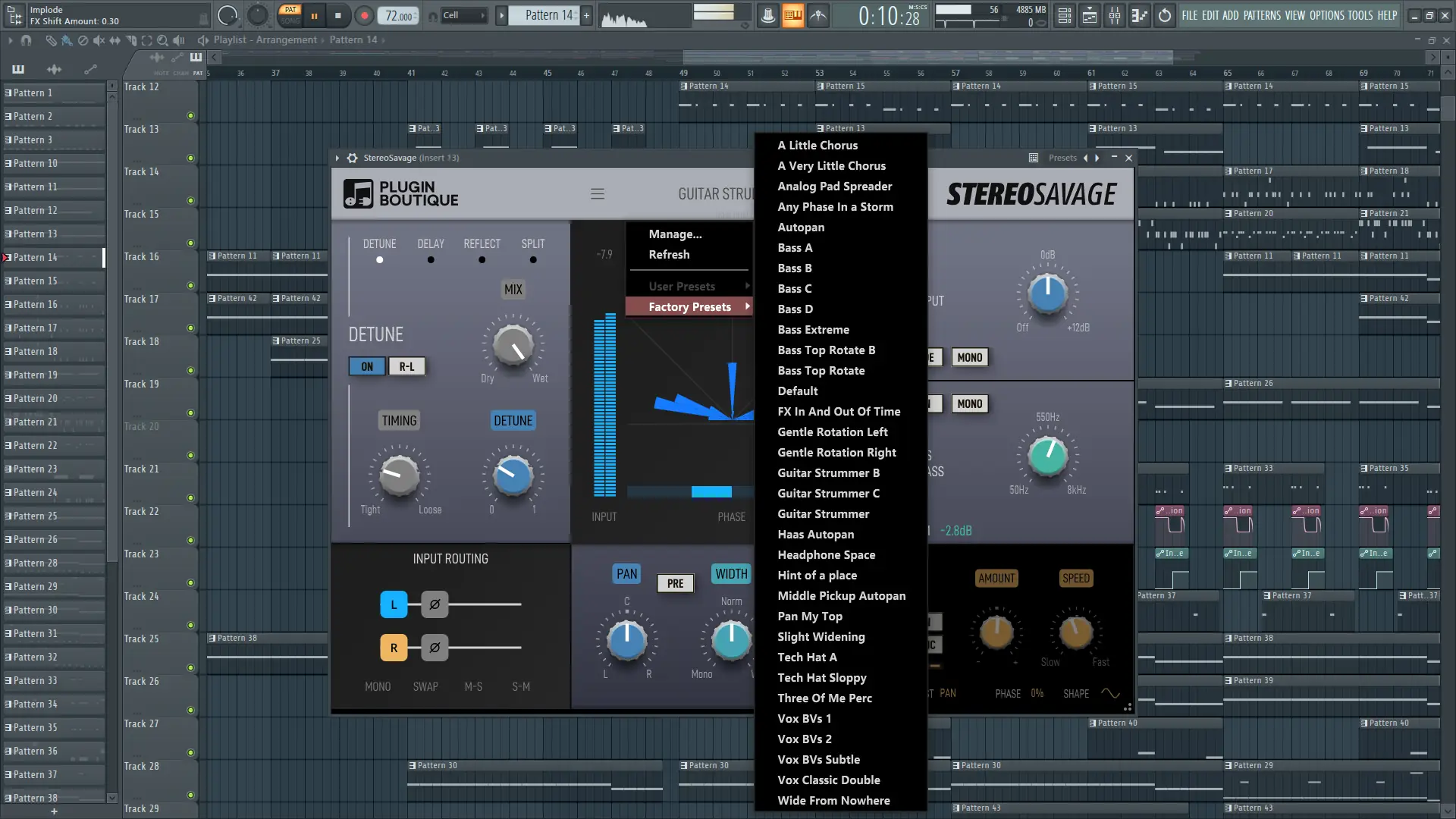The image size is (1456, 819).
Task: Click the Refresh presets entry
Action: point(669,255)
